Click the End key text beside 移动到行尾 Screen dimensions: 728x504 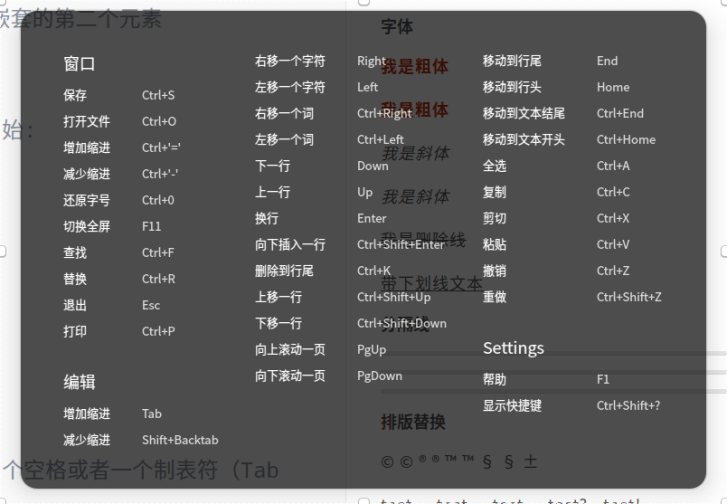point(607,61)
